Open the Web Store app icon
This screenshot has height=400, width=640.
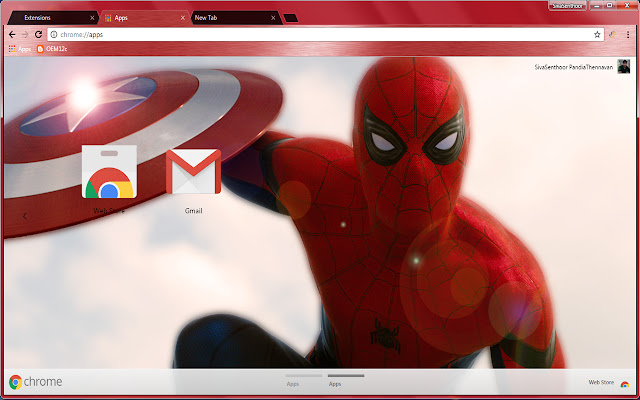[109, 171]
